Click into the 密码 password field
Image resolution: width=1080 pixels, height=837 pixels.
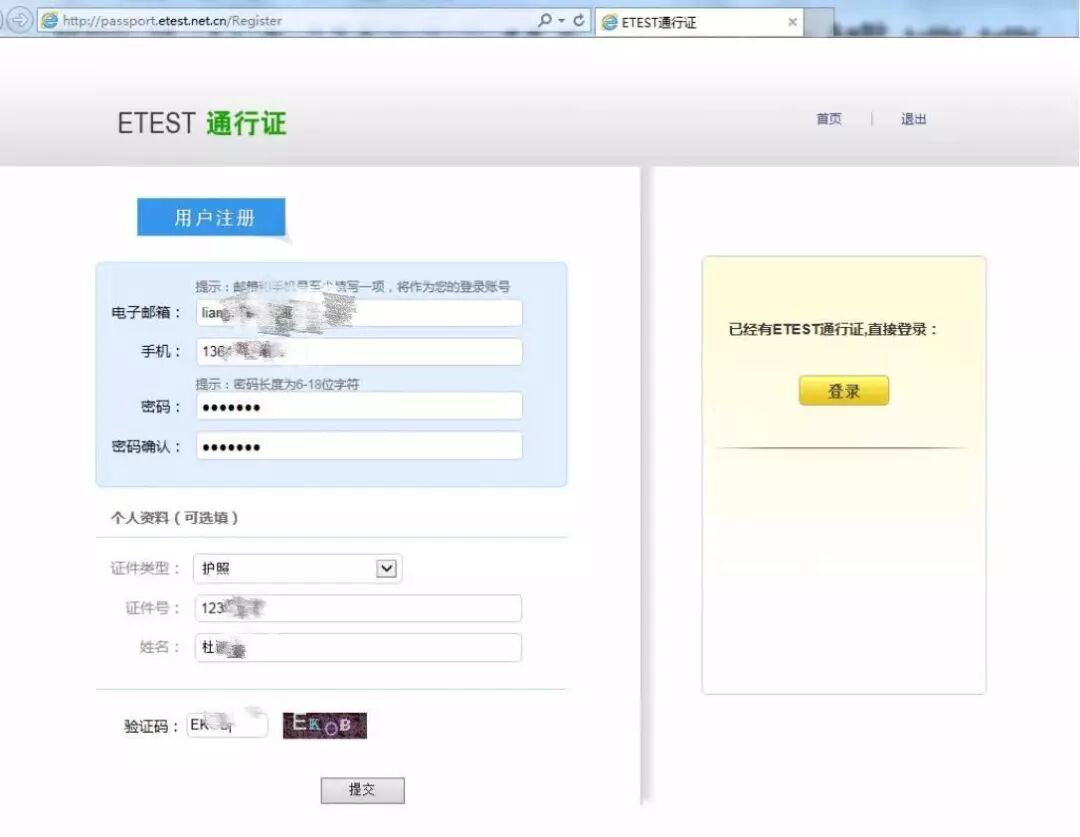(359, 406)
